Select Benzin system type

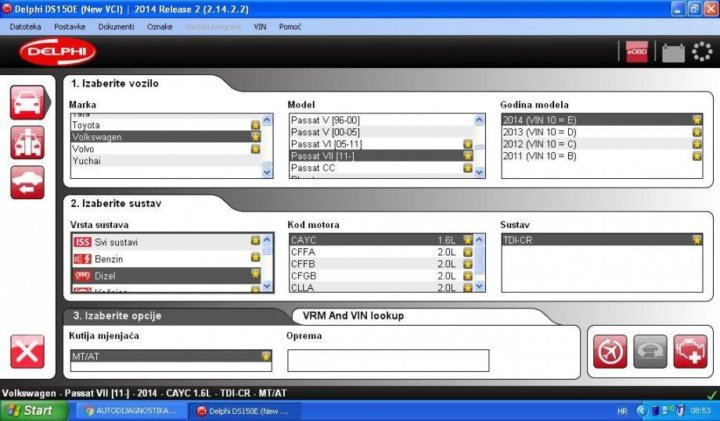click(x=109, y=258)
